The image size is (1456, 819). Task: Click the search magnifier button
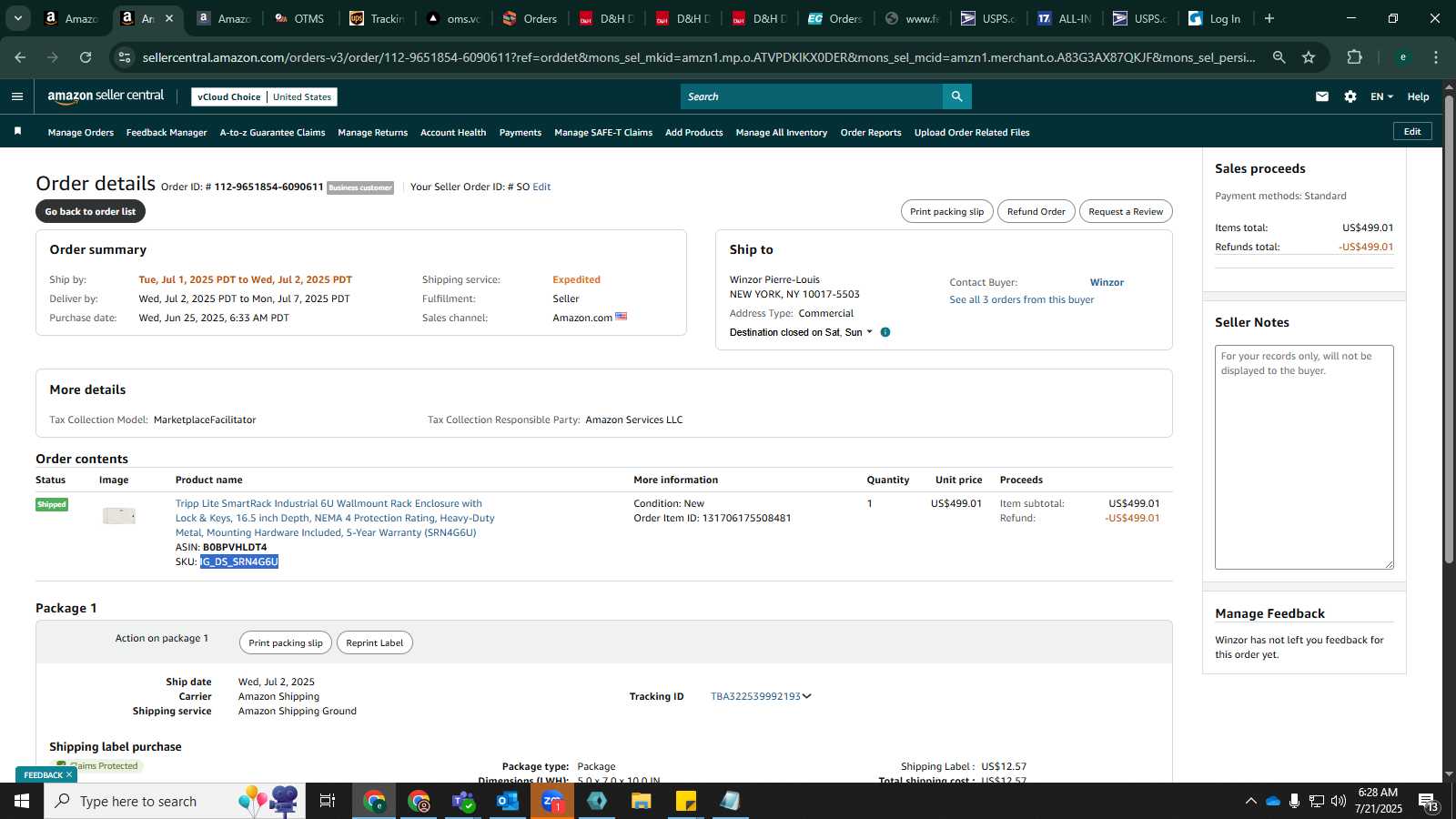pyautogui.click(x=956, y=96)
